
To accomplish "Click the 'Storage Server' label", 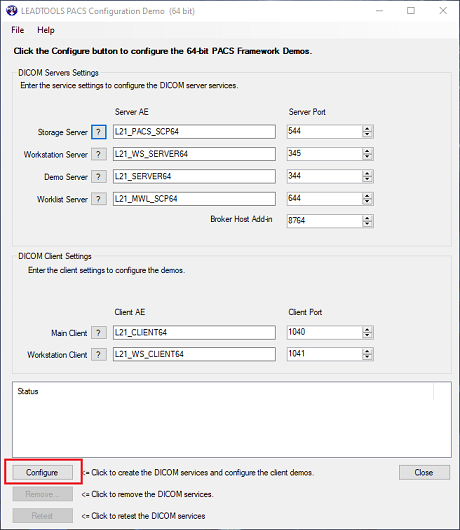I will [63, 132].
